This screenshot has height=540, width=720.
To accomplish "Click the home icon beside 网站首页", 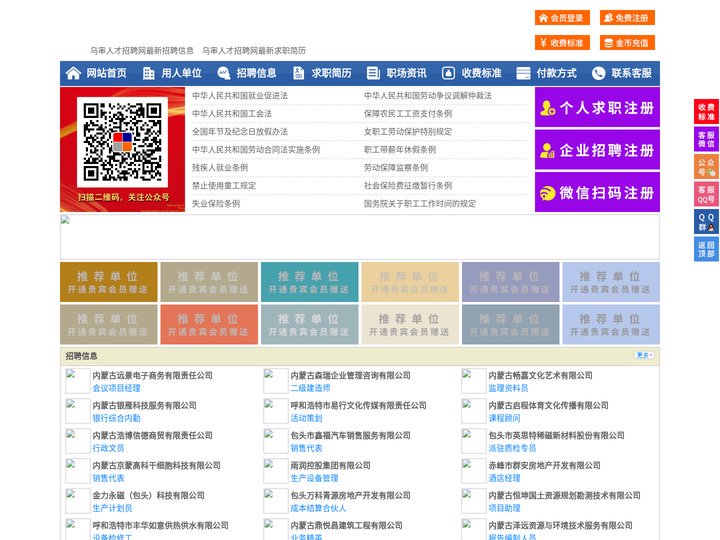I will [x=73, y=73].
